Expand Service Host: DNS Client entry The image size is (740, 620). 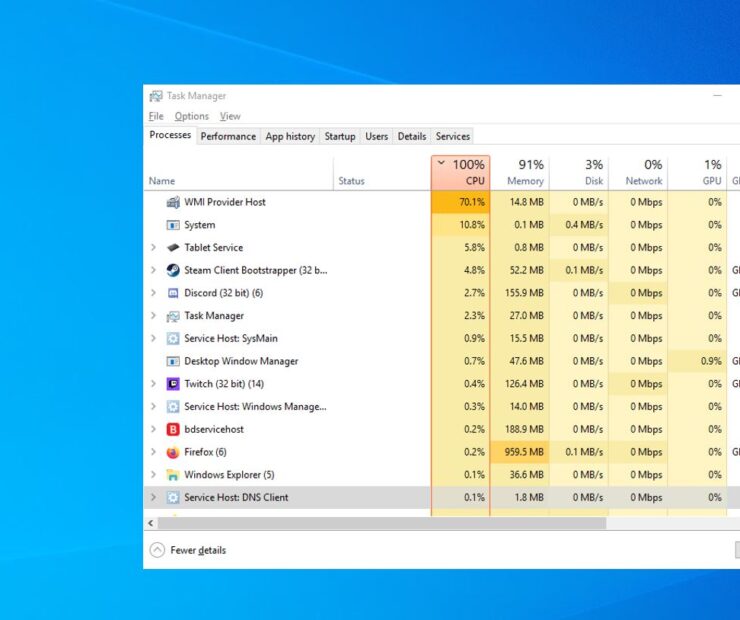[x=153, y=497]
